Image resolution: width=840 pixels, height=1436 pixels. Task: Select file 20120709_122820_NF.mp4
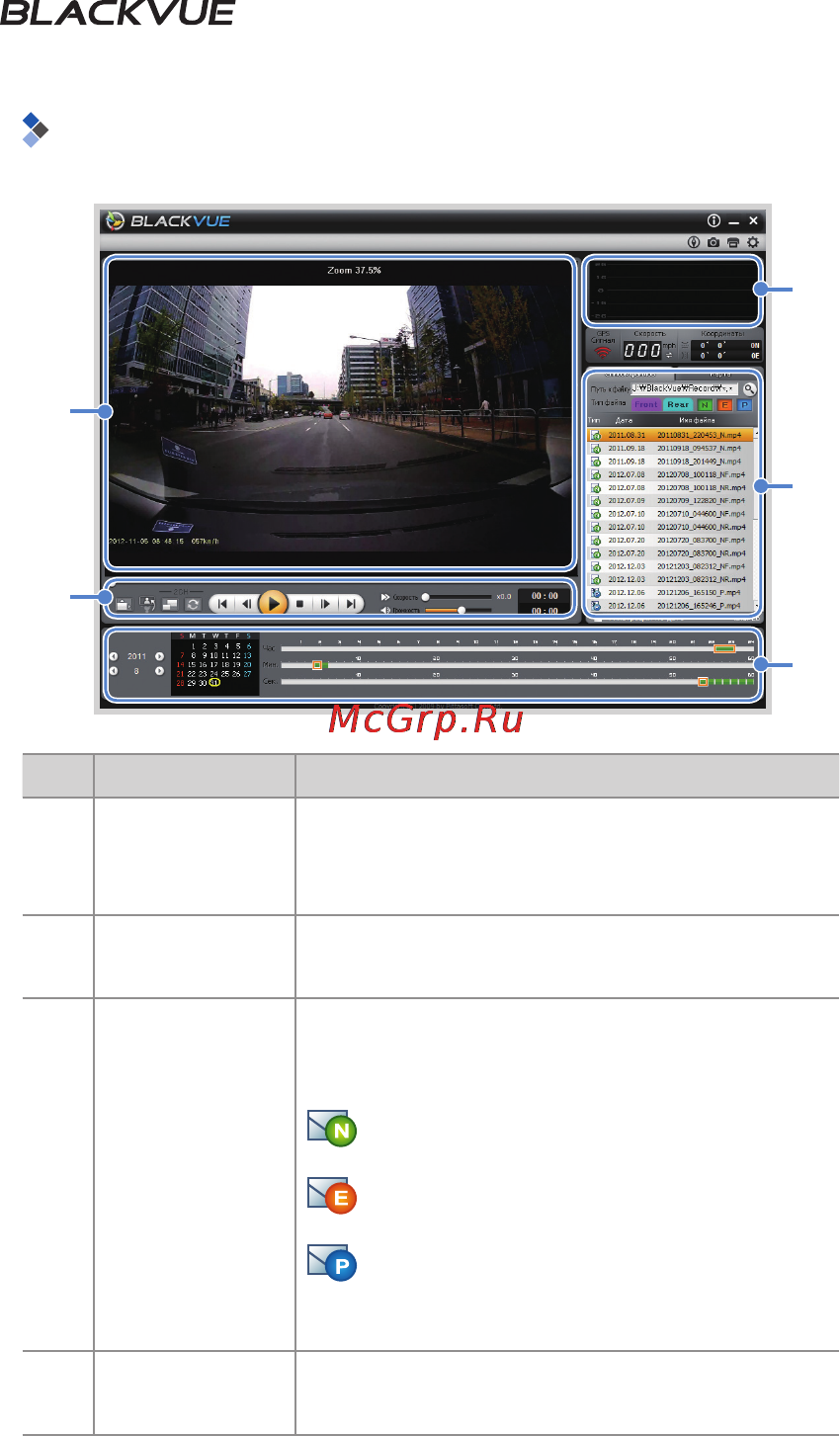point(671,500)
